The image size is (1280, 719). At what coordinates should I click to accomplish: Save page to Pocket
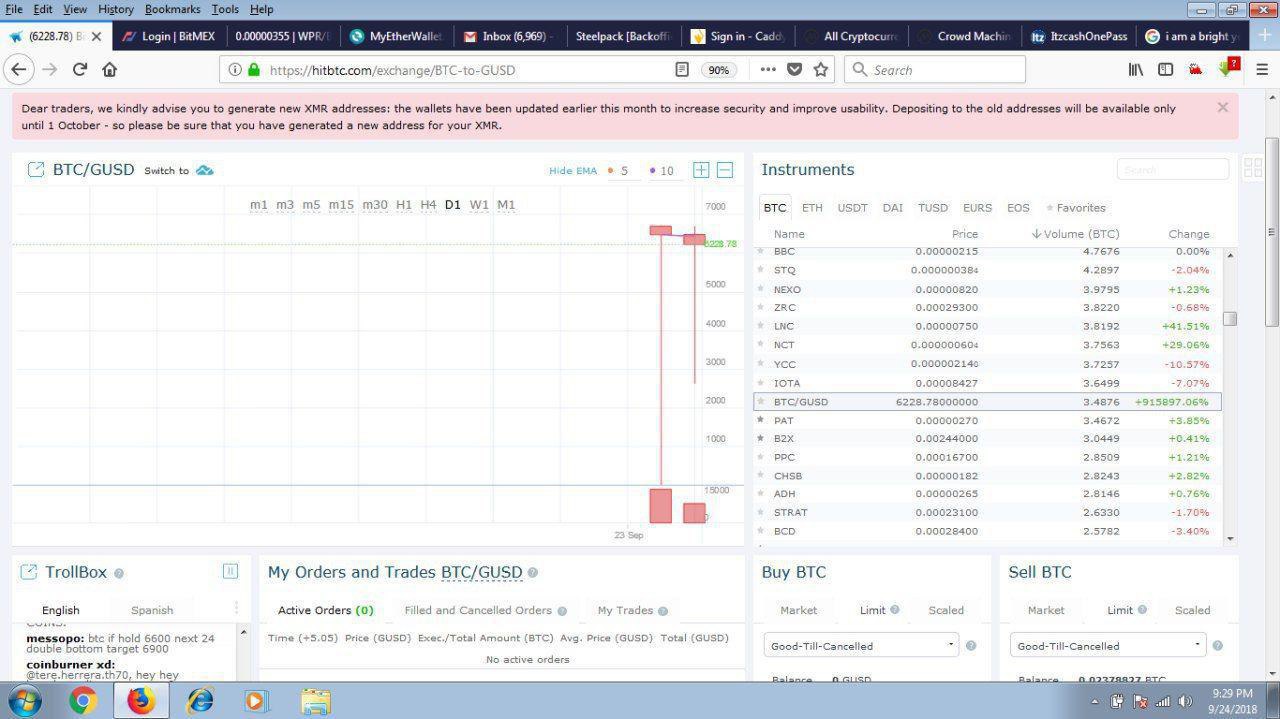794,70
